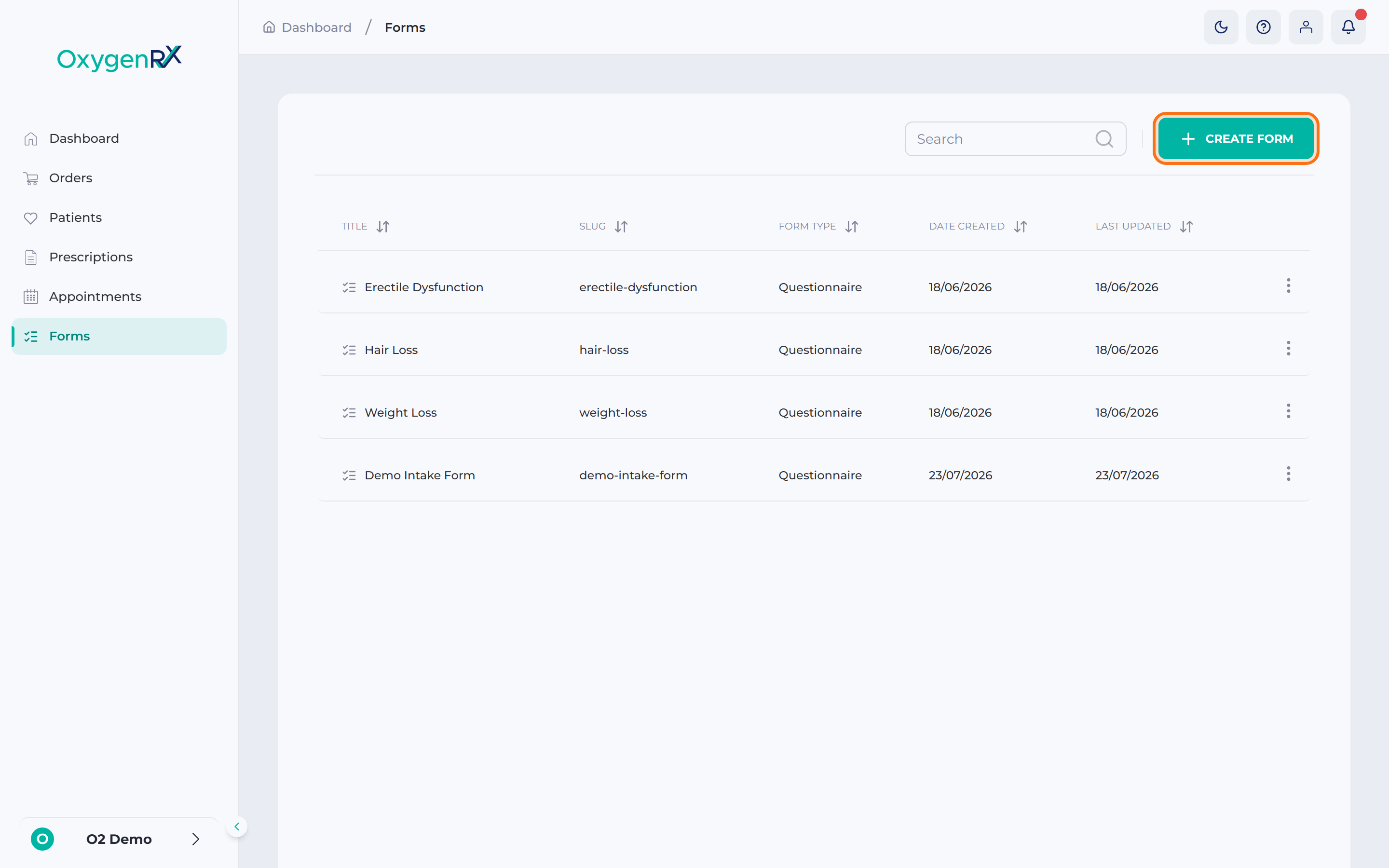Screen dimensions: 1389x868
Task: Click the O2 Demo avatar icon
Action: [42, 839]
